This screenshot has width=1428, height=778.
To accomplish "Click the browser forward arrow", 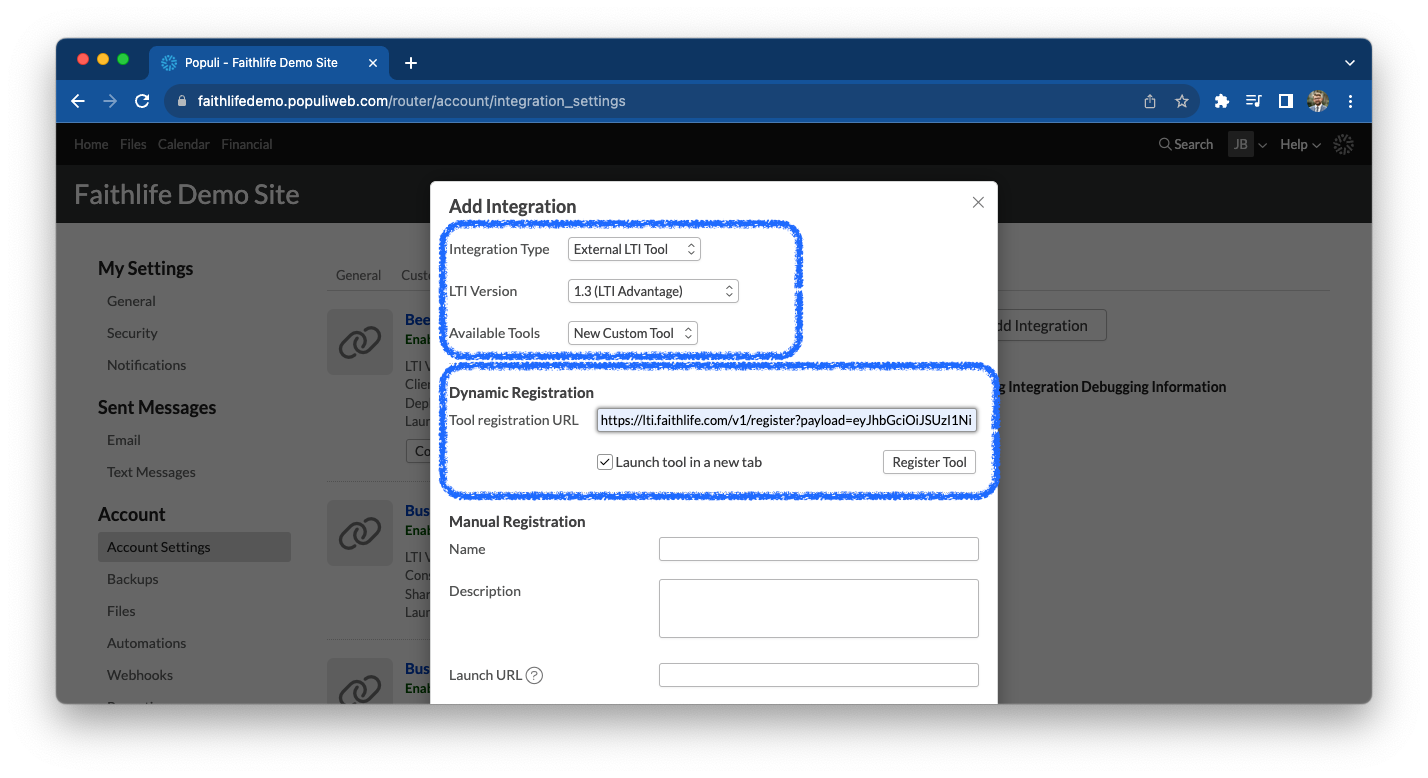I will click(110, 101).
